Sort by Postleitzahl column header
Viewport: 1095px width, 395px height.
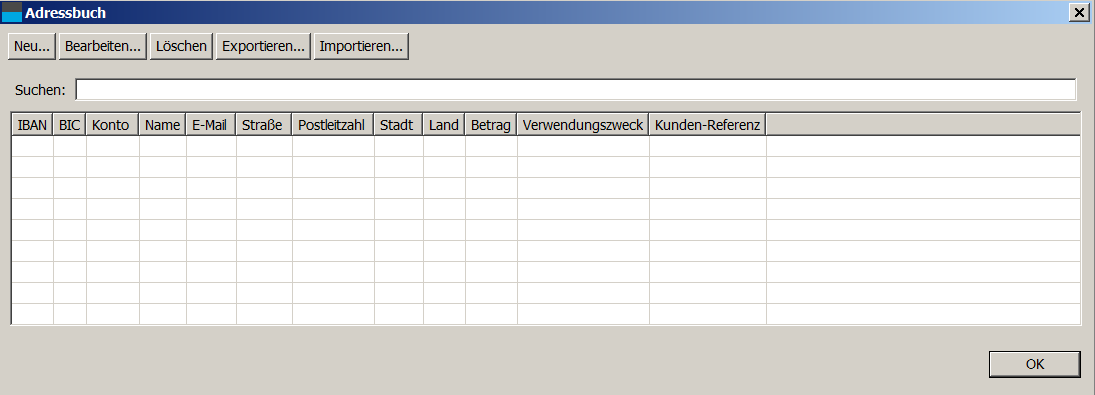pyautogui.click(x=333, y=125)
